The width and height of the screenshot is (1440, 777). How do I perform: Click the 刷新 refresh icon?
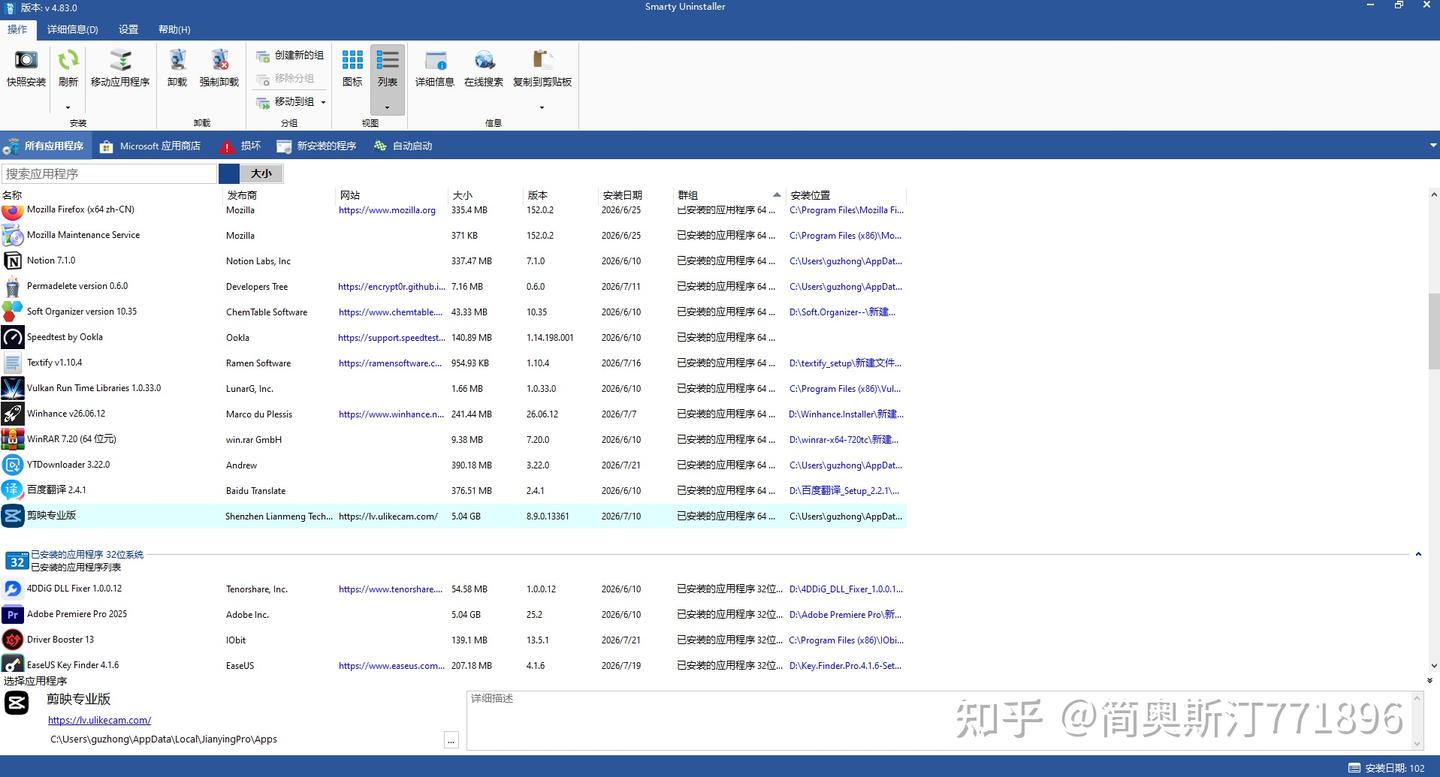(68, 60)
